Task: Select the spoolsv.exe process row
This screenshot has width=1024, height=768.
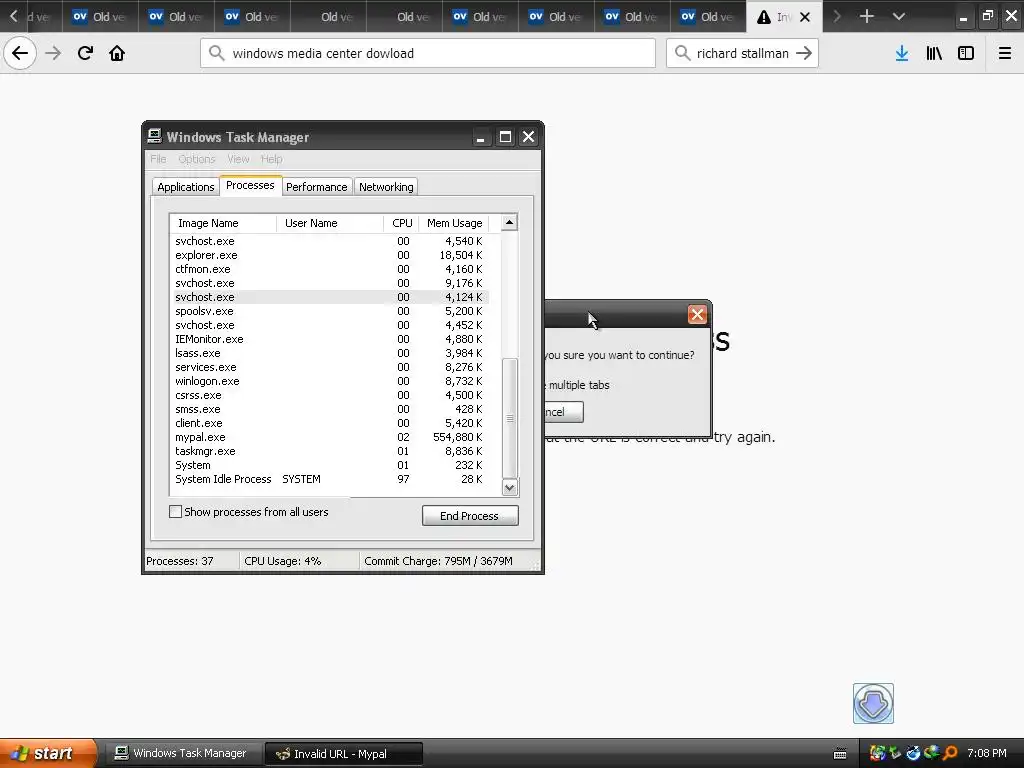Action: click(x=329, y=311)
